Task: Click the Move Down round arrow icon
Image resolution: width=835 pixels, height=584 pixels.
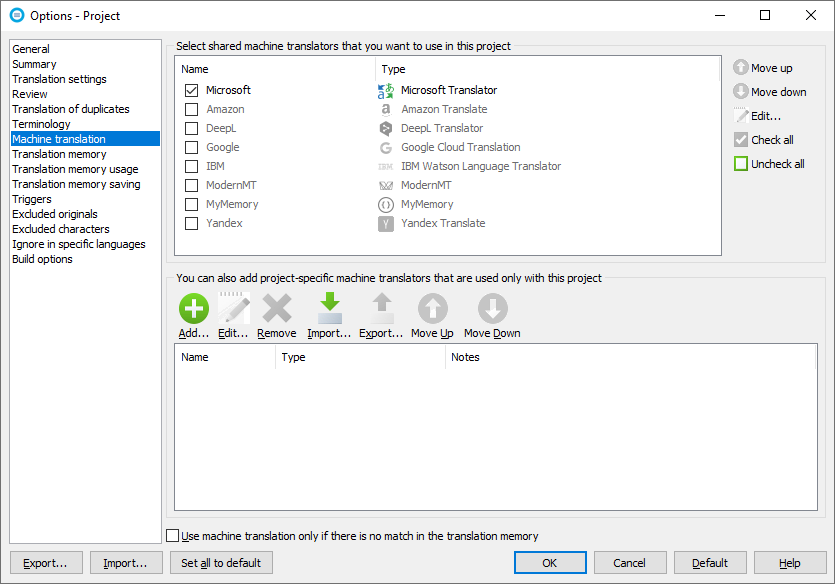Action: click(x=493, y=308)
